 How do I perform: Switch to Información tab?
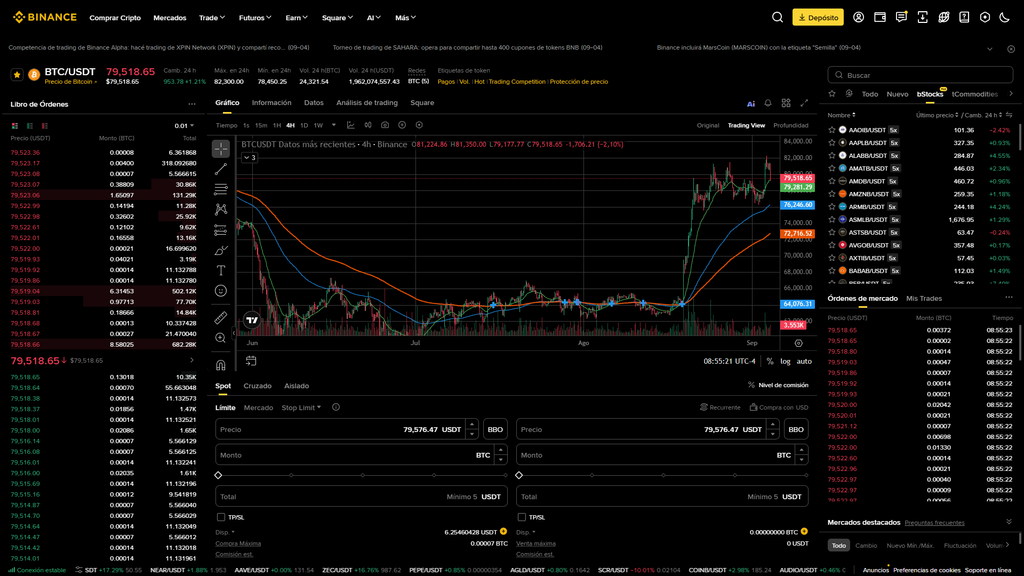point(272,103)
